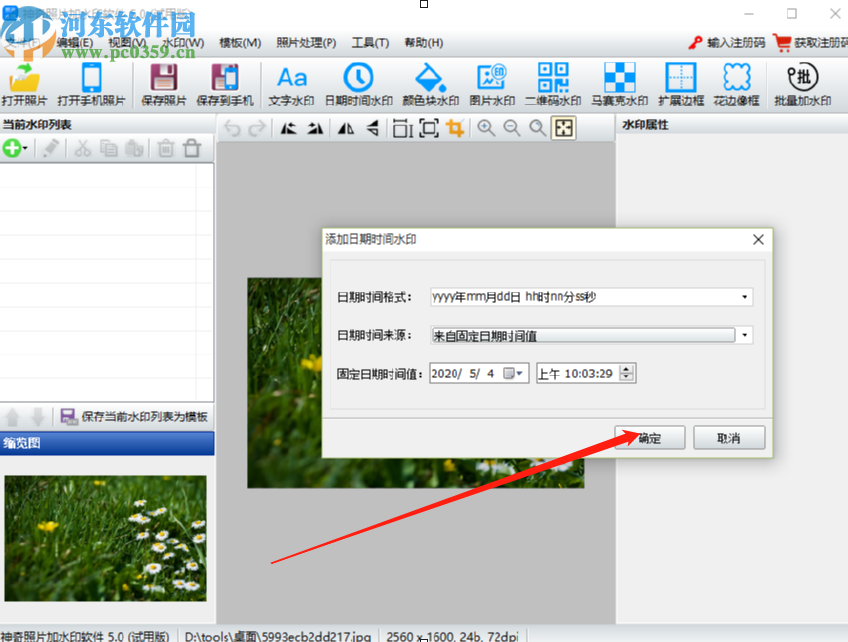Open the 帮助(H) menu
This screenshot has height=642, width=848.
tap(424, 43)
